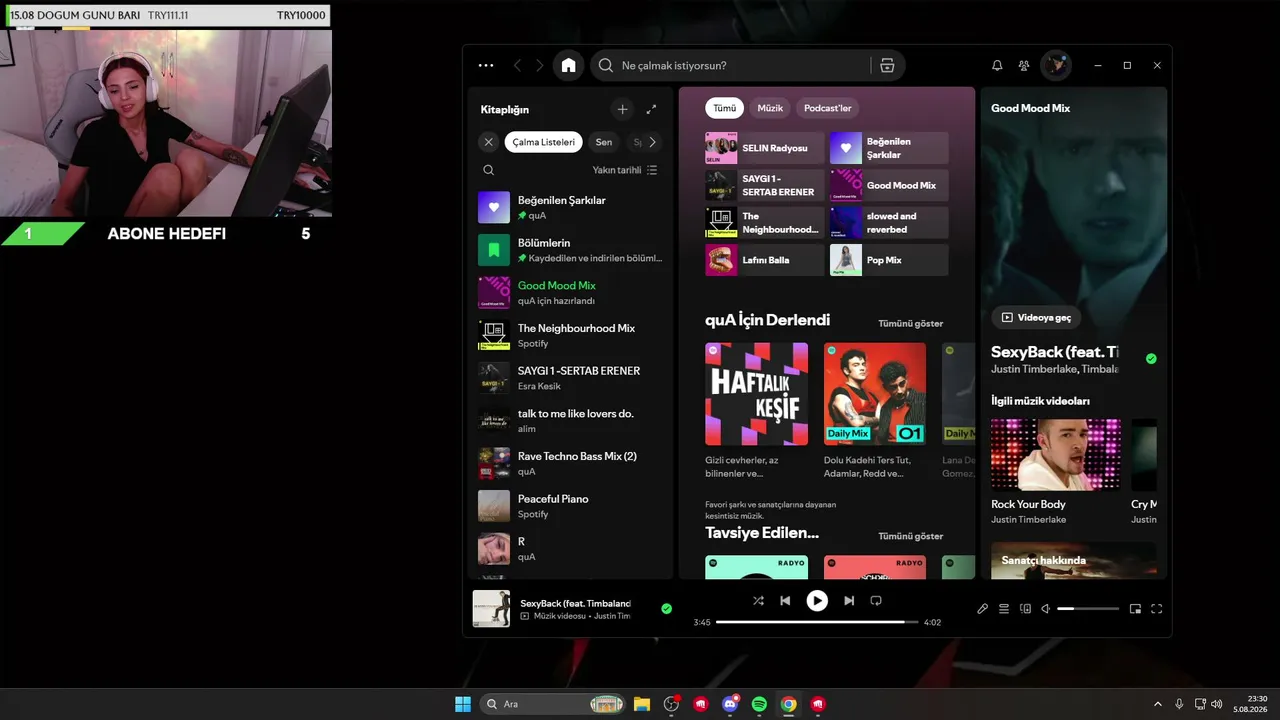Open SAYGI 1 -SERTAB ERENER playlist in the library
This screenshot has height=720, width=1280.
click(x=570, y=378)
